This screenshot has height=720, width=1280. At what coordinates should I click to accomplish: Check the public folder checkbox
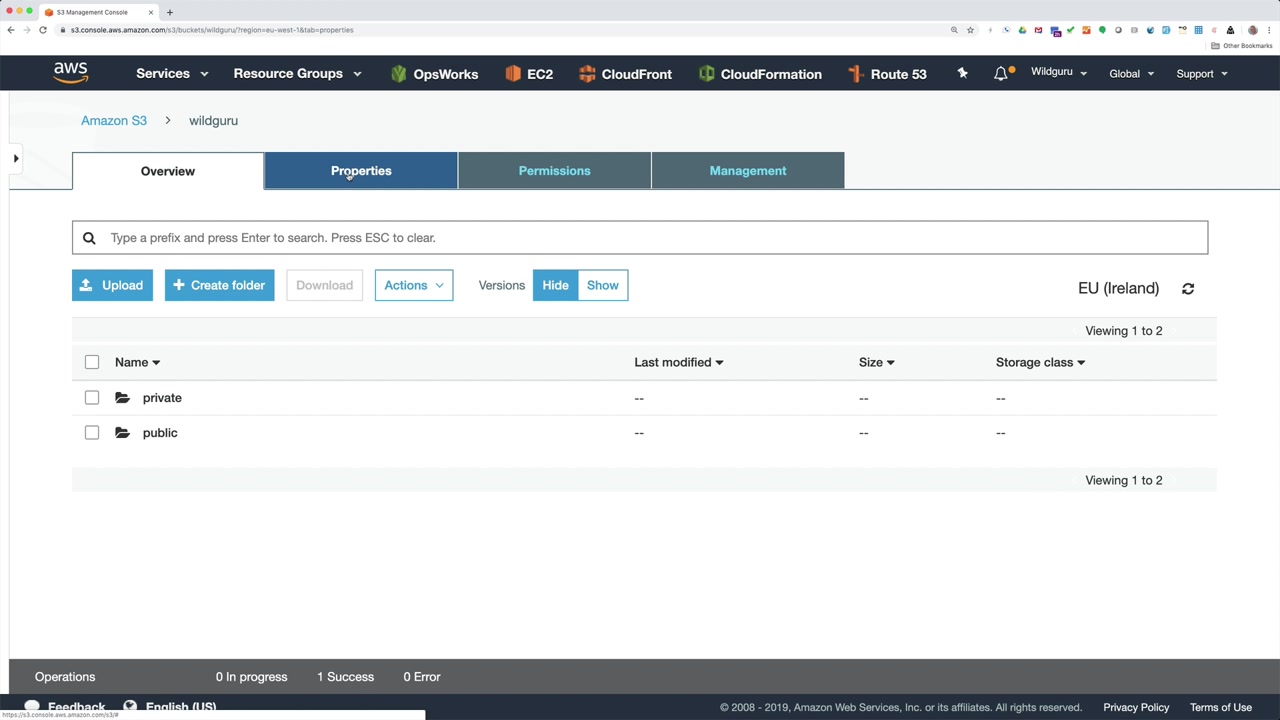92,433
